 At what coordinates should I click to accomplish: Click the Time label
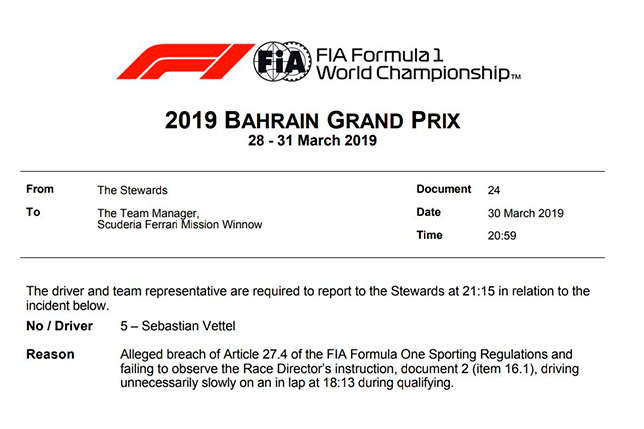pyautogui.click(x=430, y=234)
